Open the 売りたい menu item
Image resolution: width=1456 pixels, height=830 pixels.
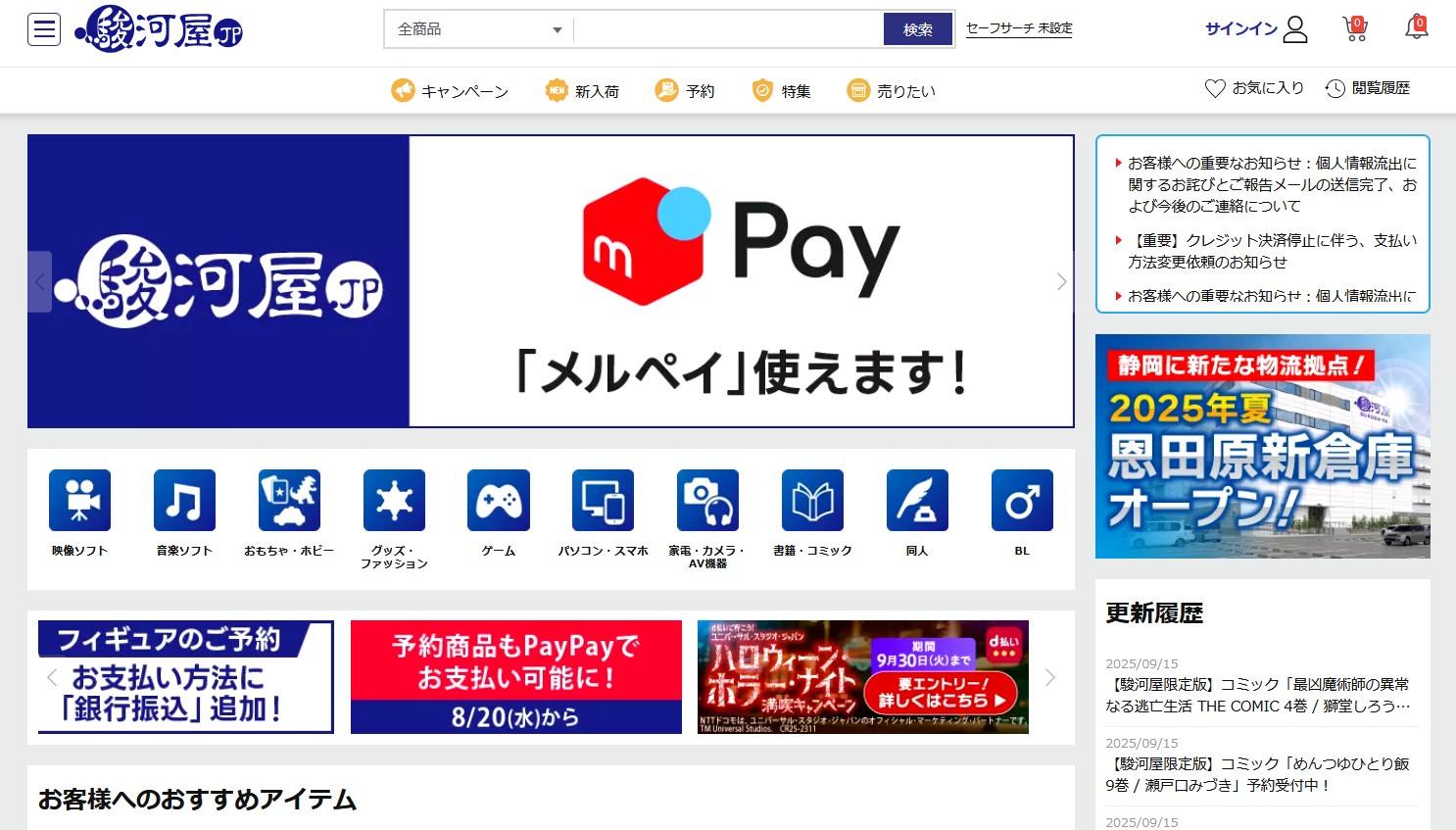coord(891,91)
